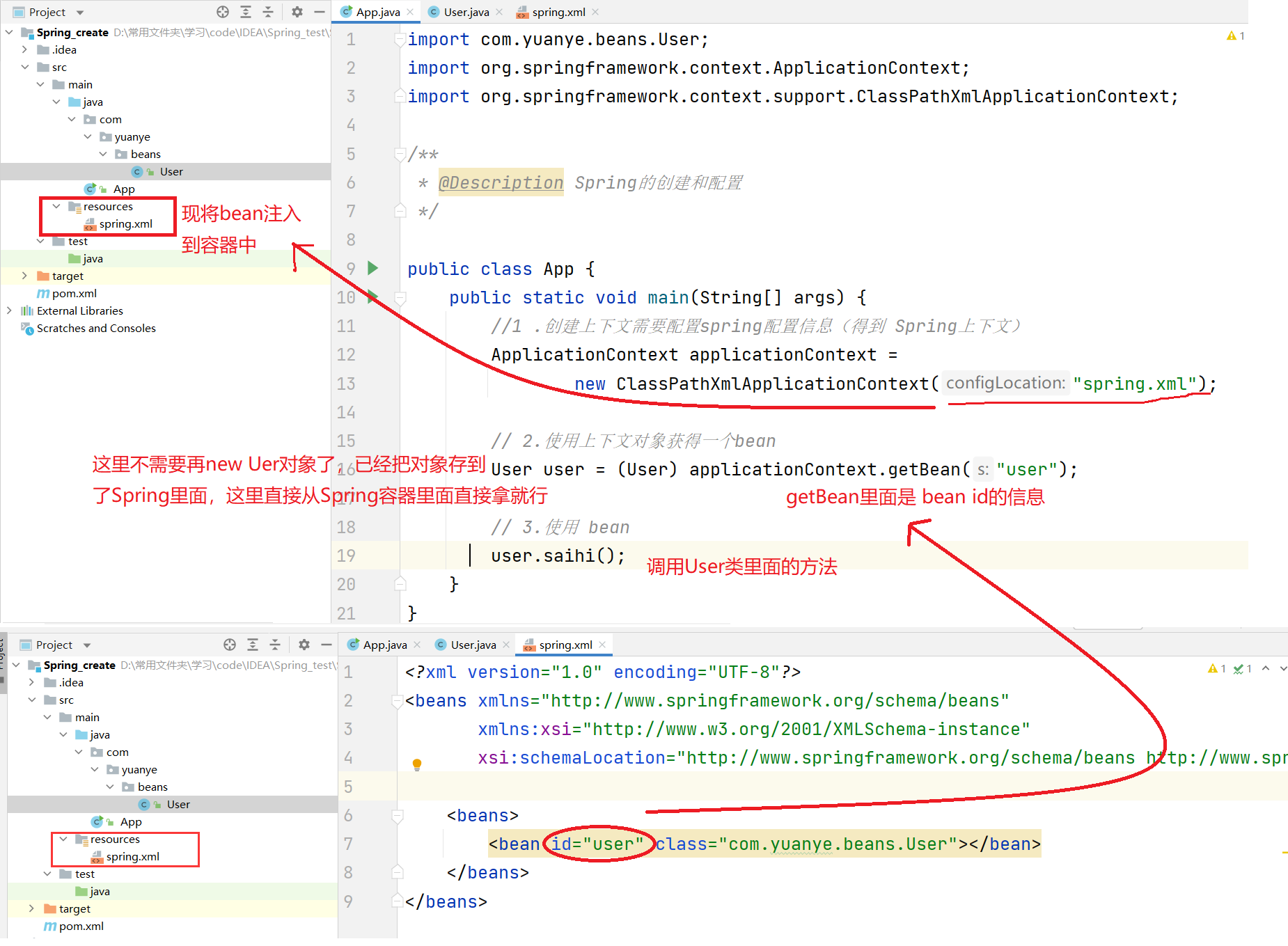Click run gutter icon next to class App
The image size is (1288, 946).
372,268
